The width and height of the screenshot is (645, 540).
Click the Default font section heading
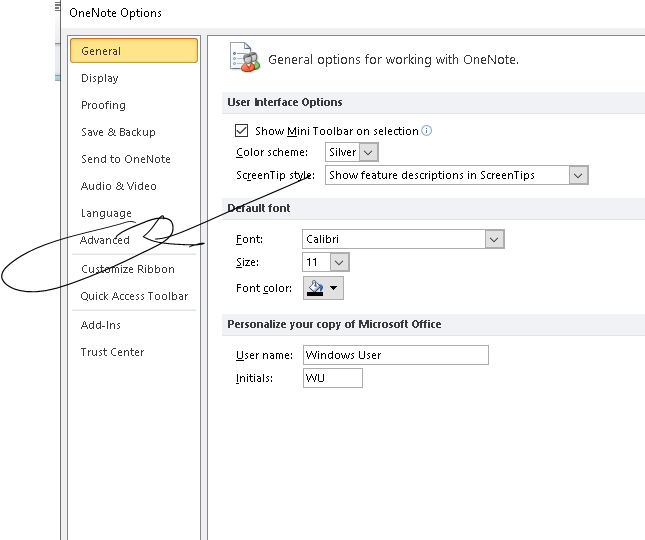click(259, 208)
